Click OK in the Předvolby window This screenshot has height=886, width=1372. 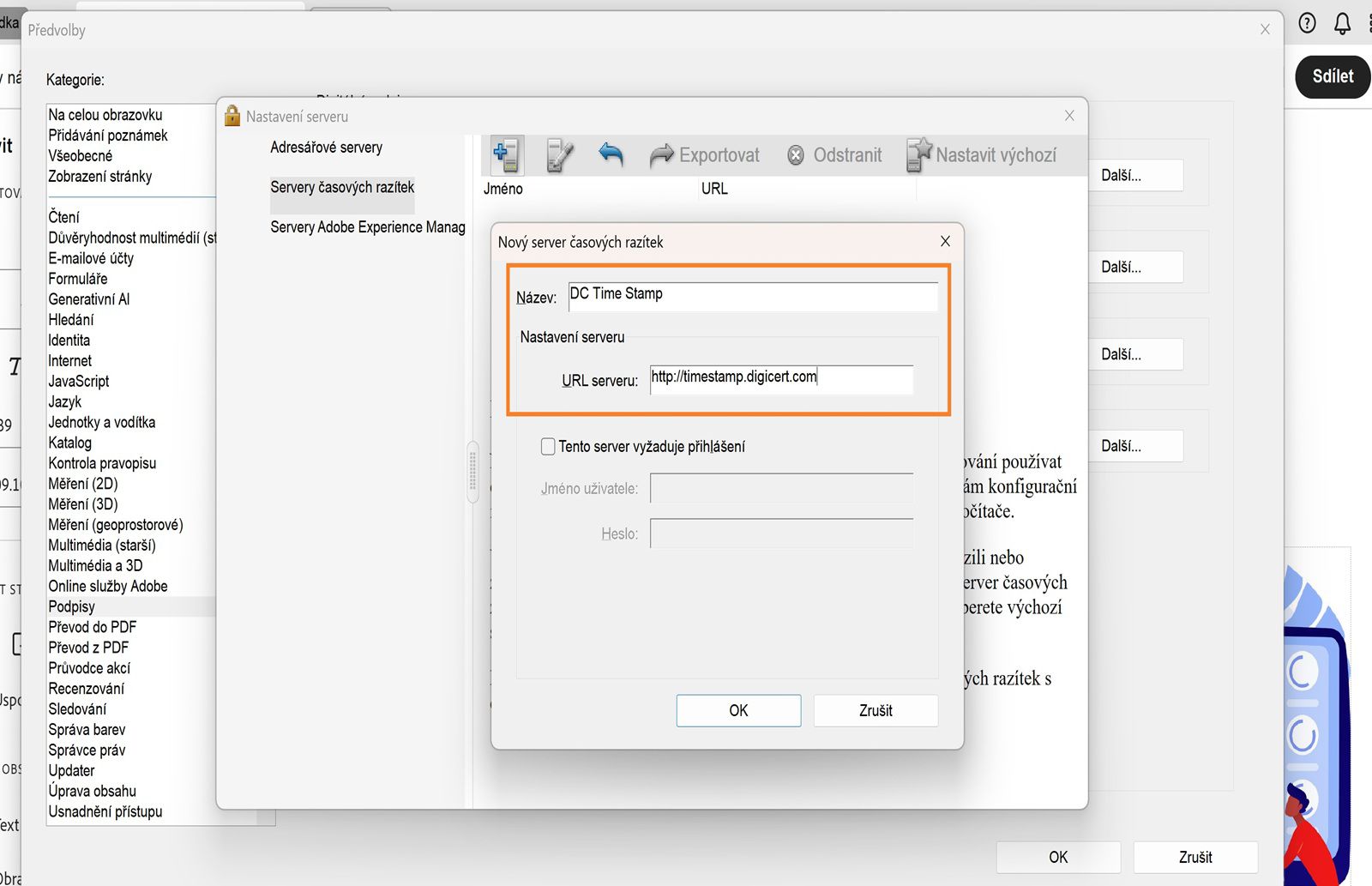click(1058, 857)
